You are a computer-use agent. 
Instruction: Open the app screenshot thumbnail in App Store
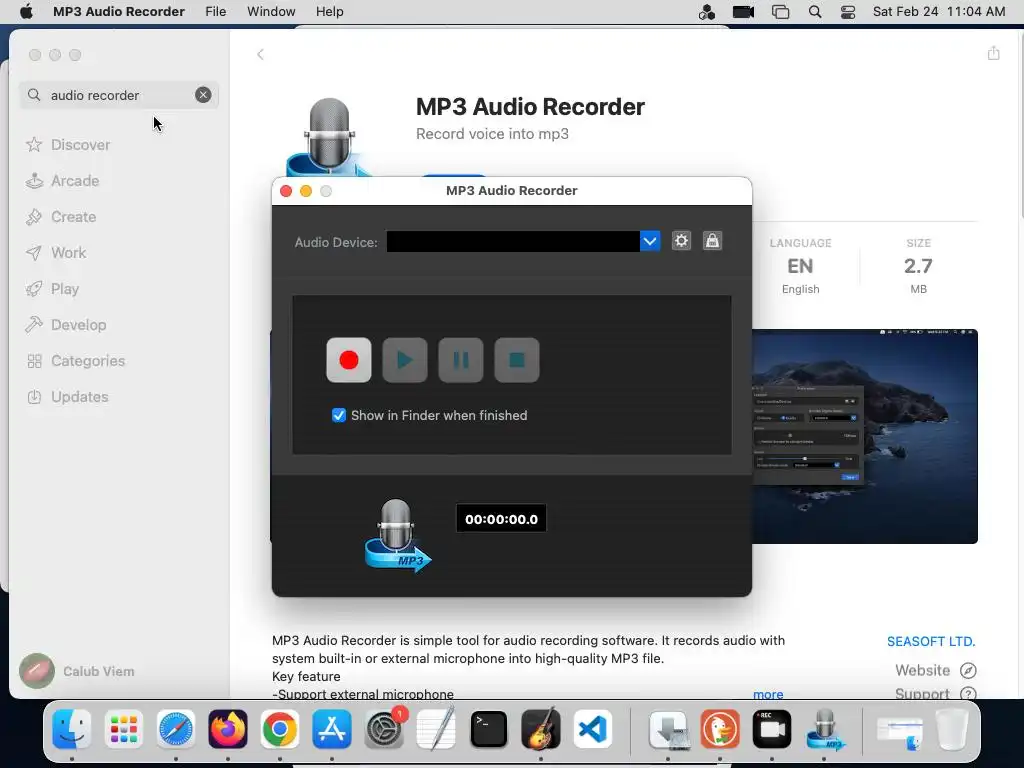[865, 436]
